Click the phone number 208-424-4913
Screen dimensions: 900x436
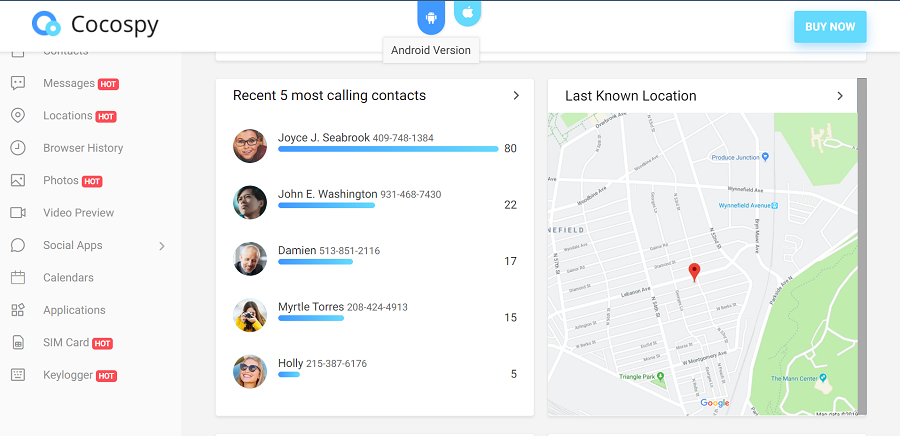coord(377,307)
